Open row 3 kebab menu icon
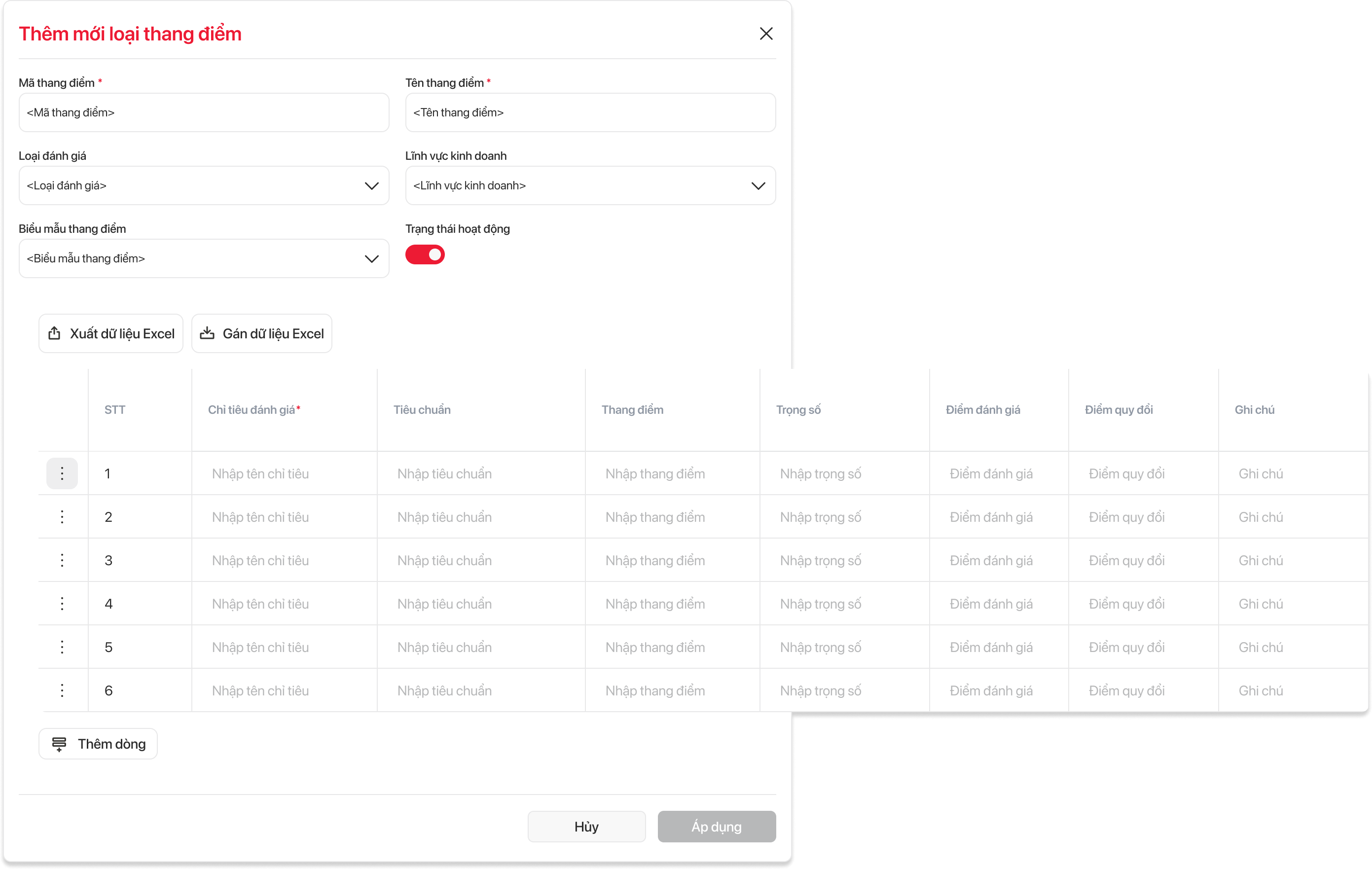1372x869 pixels. [62, 560]
